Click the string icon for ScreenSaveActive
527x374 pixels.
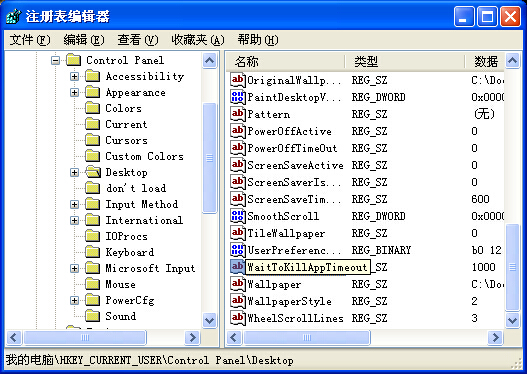click(x=238, y=165)
